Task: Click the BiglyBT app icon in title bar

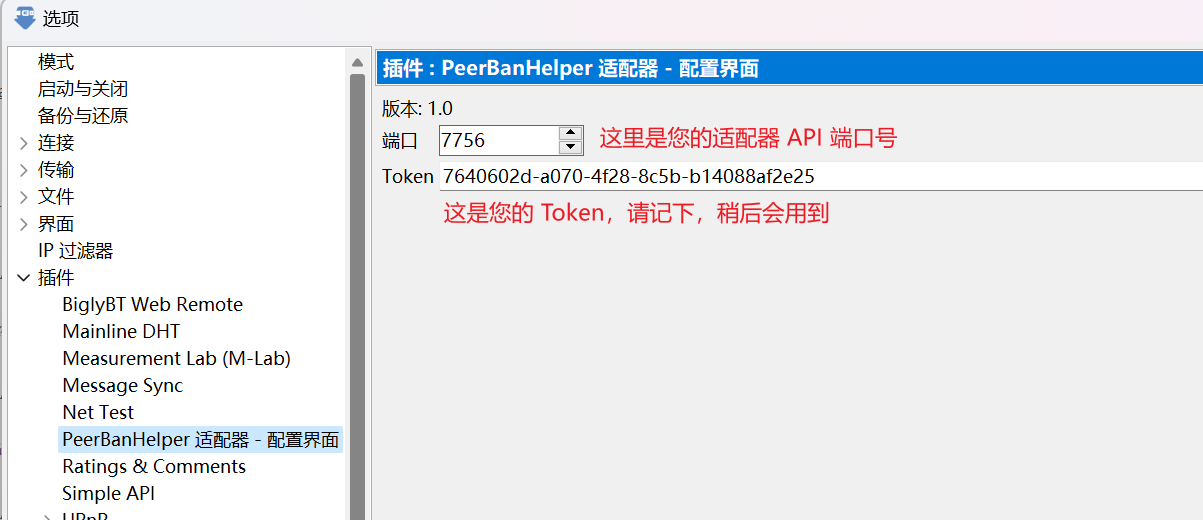Action: point(24,17)
